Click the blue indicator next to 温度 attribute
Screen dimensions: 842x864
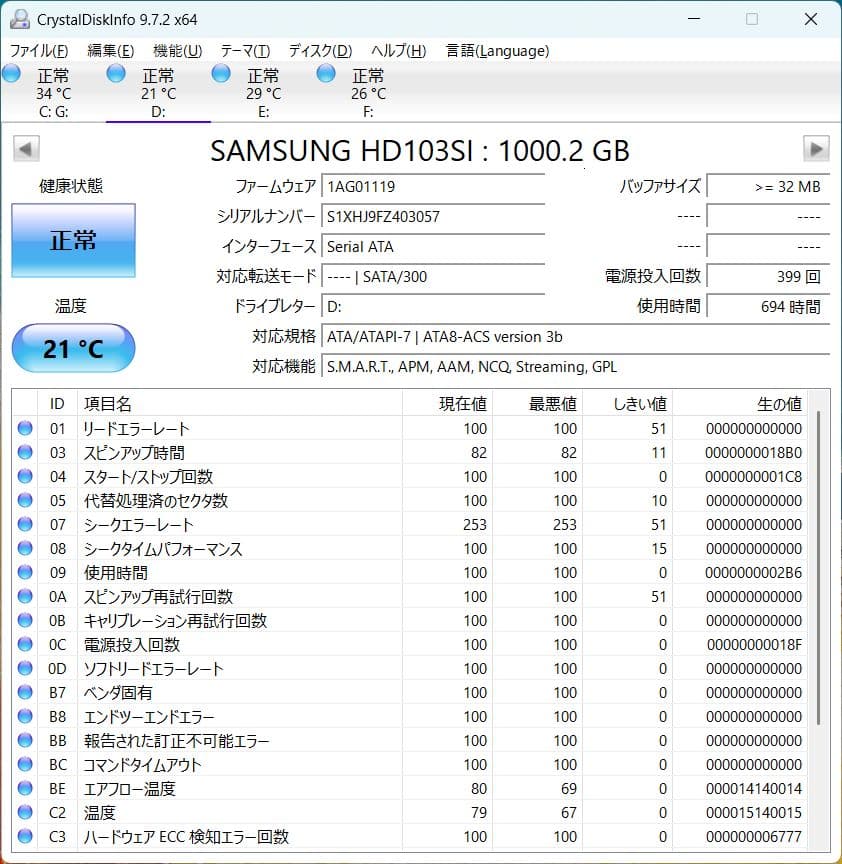[x=24, y=813]
